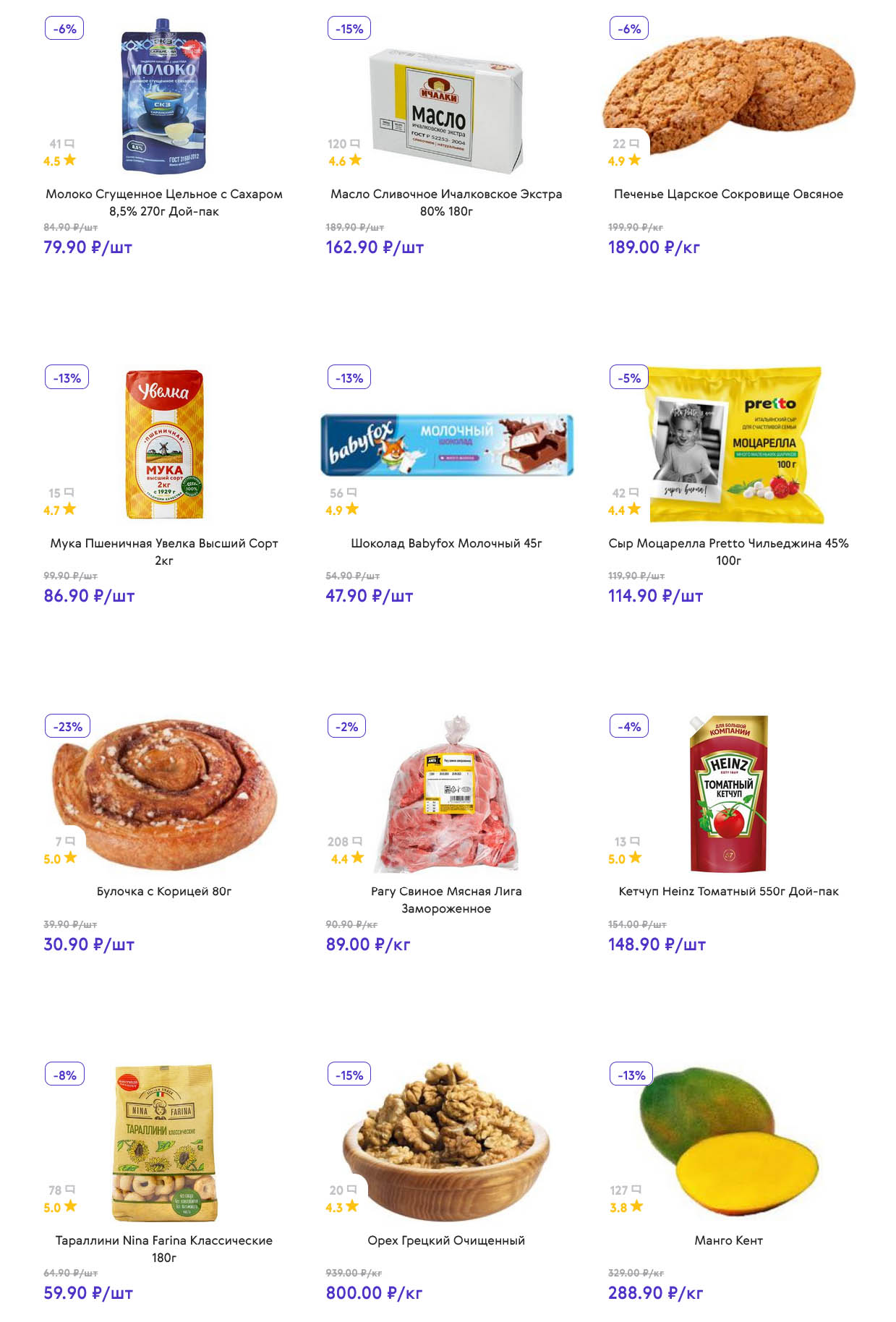The width and height of the screenshot is (896, 1322).
Task: Click the comment icon on condensed milk product
Action: 69,144
